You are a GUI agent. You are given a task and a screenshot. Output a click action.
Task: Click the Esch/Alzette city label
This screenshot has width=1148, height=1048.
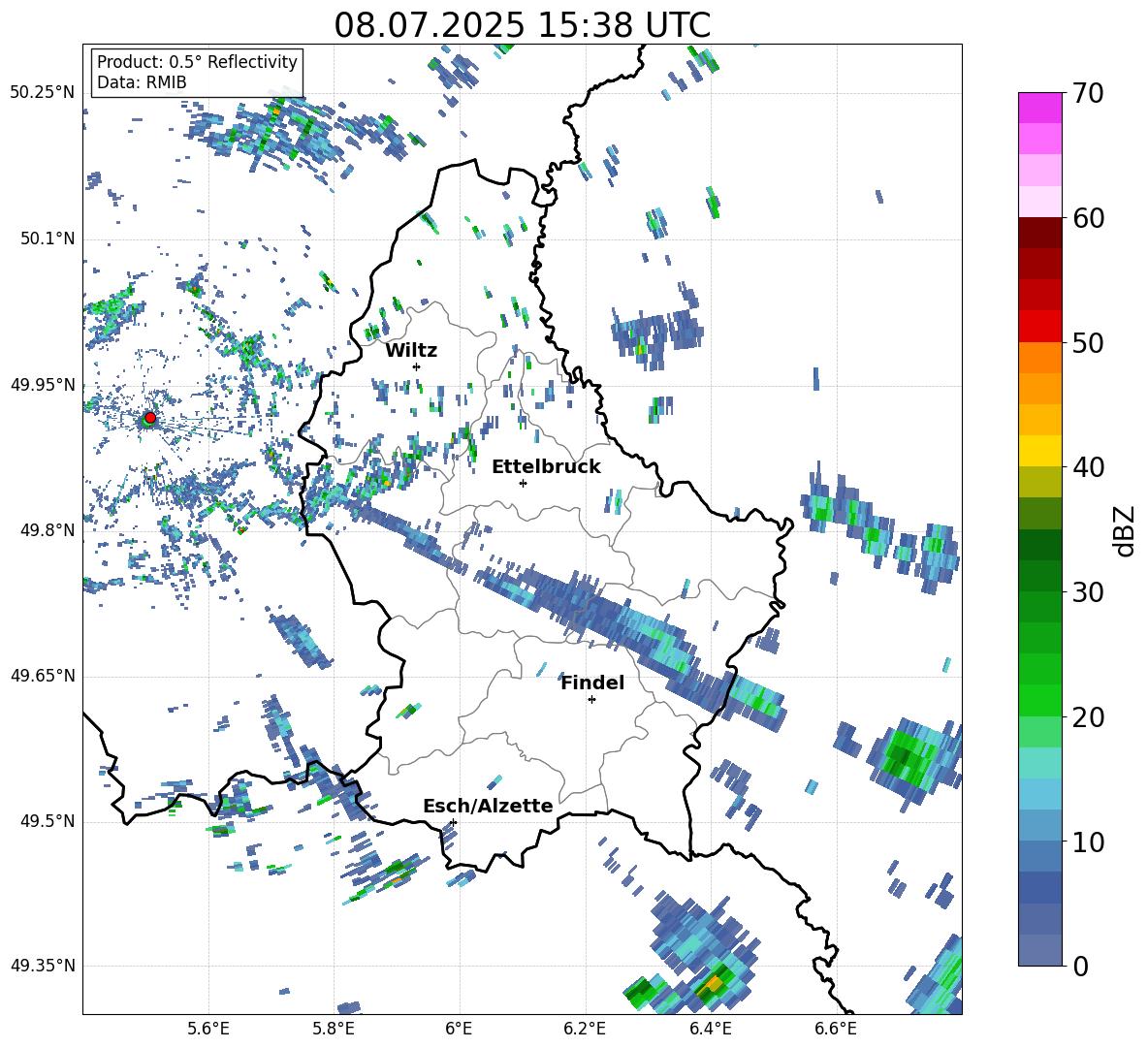click(x=488, y=806)
